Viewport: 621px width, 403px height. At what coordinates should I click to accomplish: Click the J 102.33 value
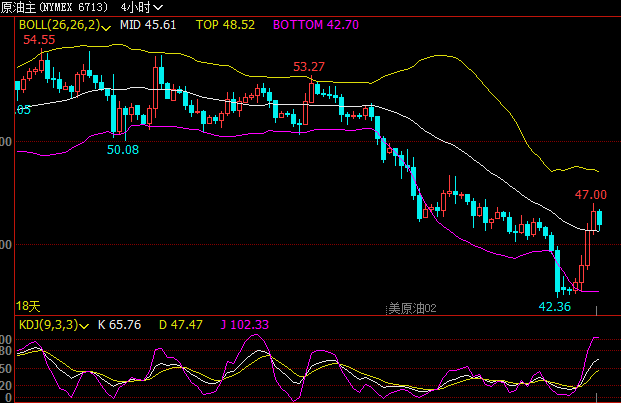tap(244, 325)
